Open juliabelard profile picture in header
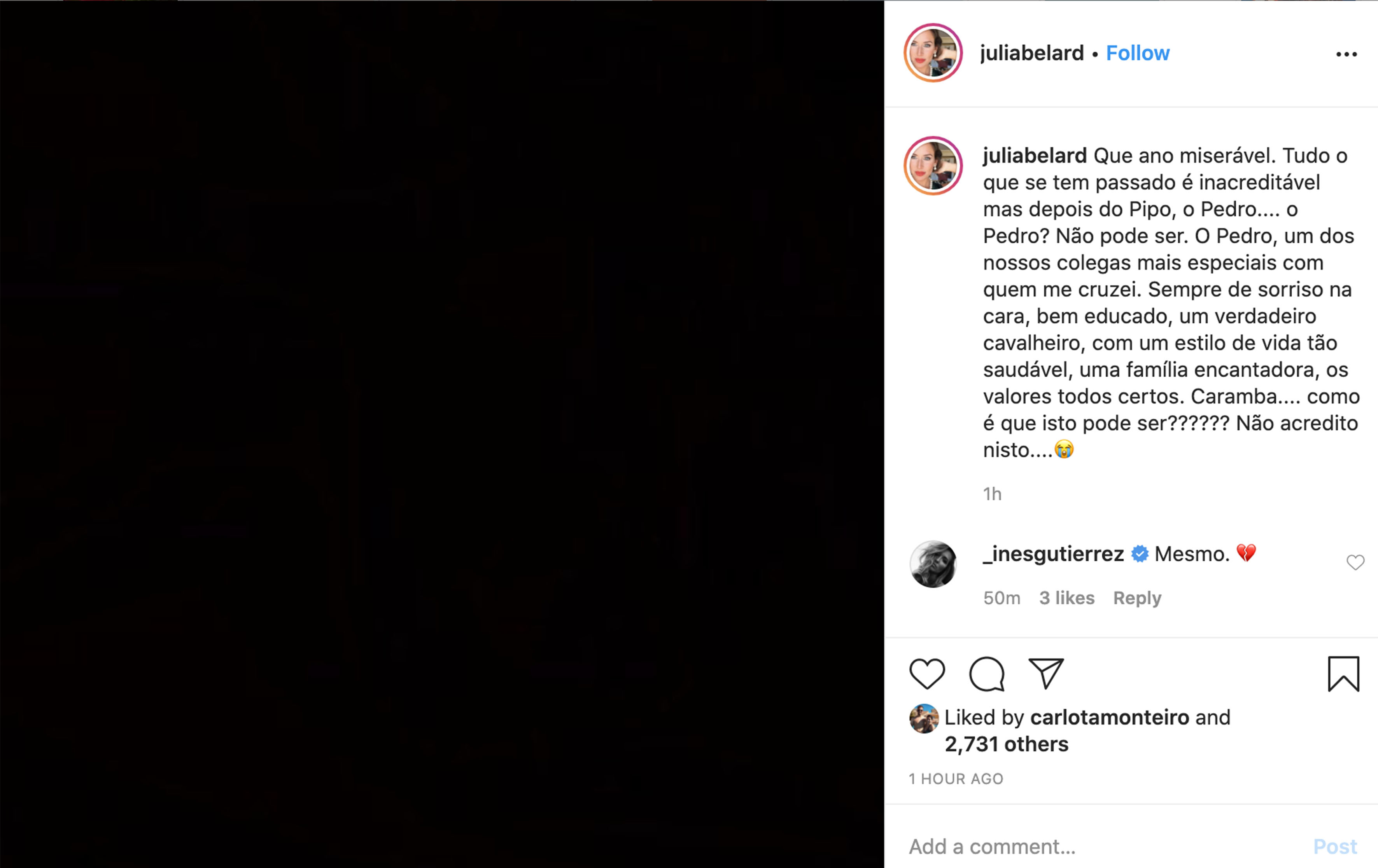1378x868 pixels. coord(933,53)
